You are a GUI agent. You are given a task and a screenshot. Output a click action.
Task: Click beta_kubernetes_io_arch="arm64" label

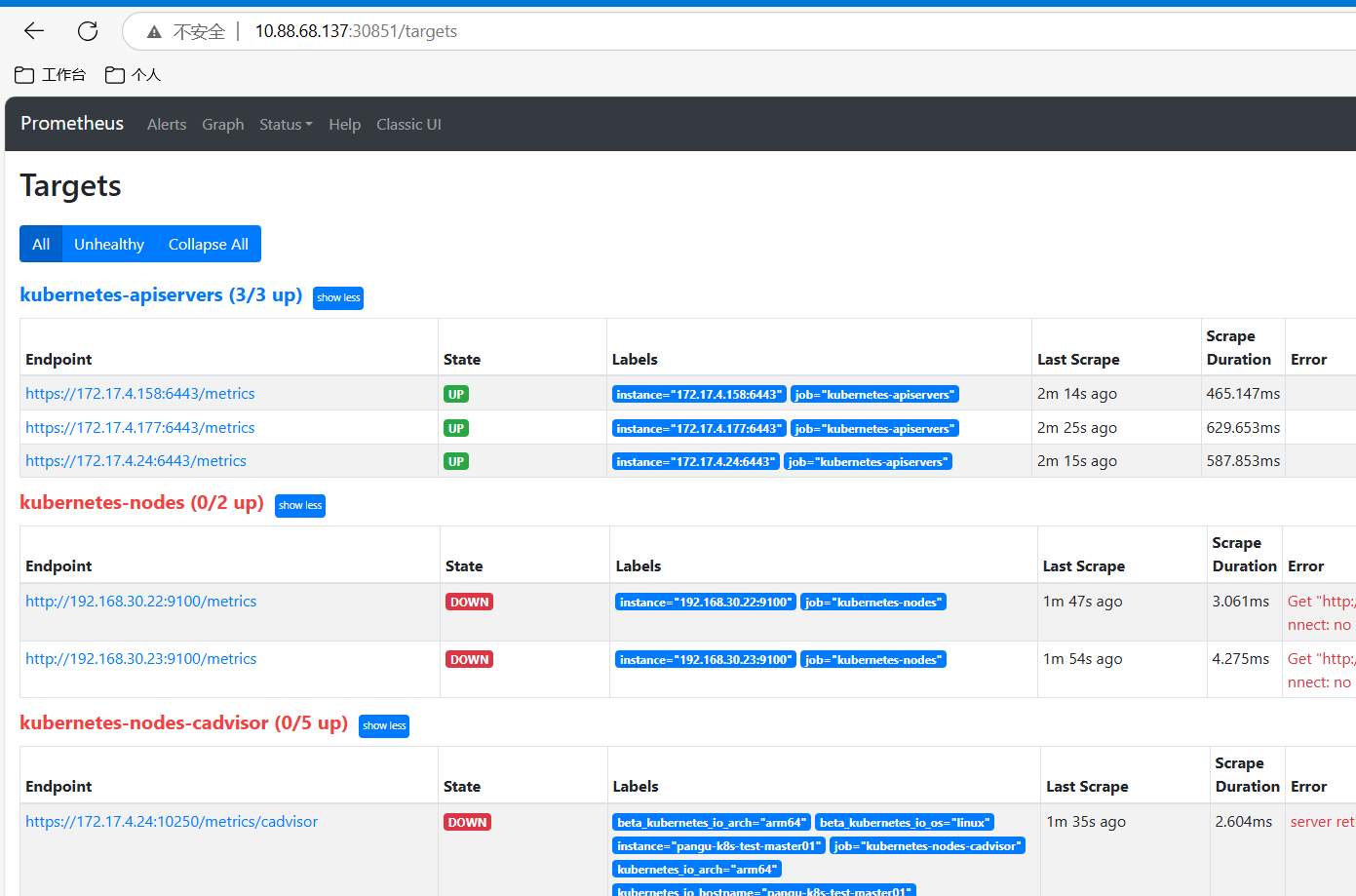[x=712, y=823]
